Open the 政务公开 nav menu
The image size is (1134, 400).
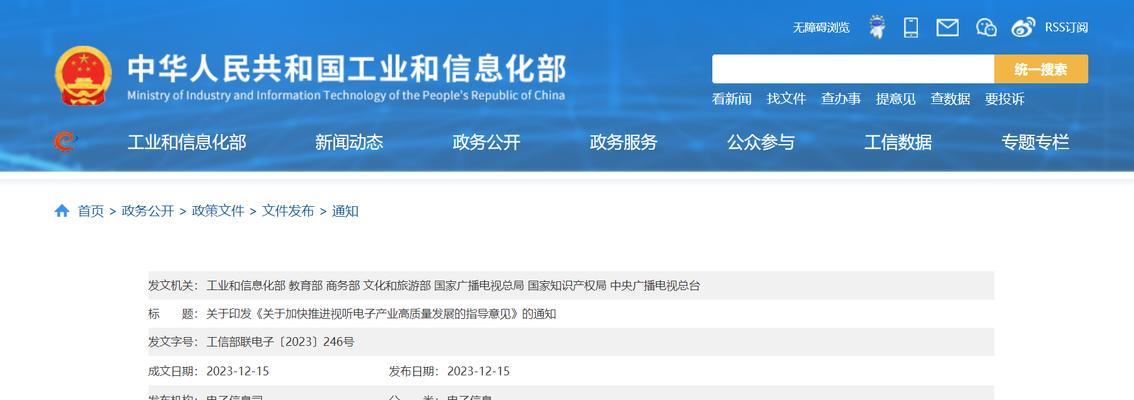486,142
